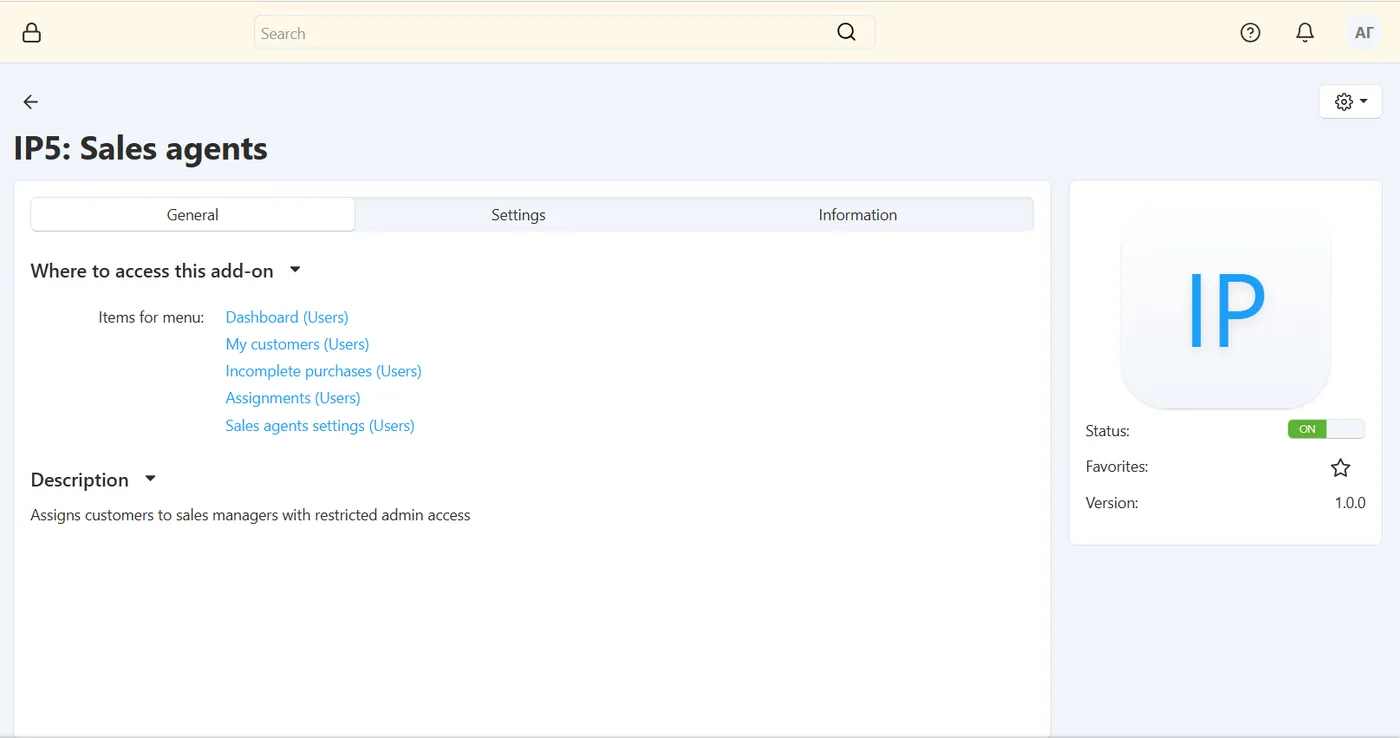The width and height of the screenshot is (1400, 738).
Task: Switch to the Settings tab
Action: click(x=518, y=215)
